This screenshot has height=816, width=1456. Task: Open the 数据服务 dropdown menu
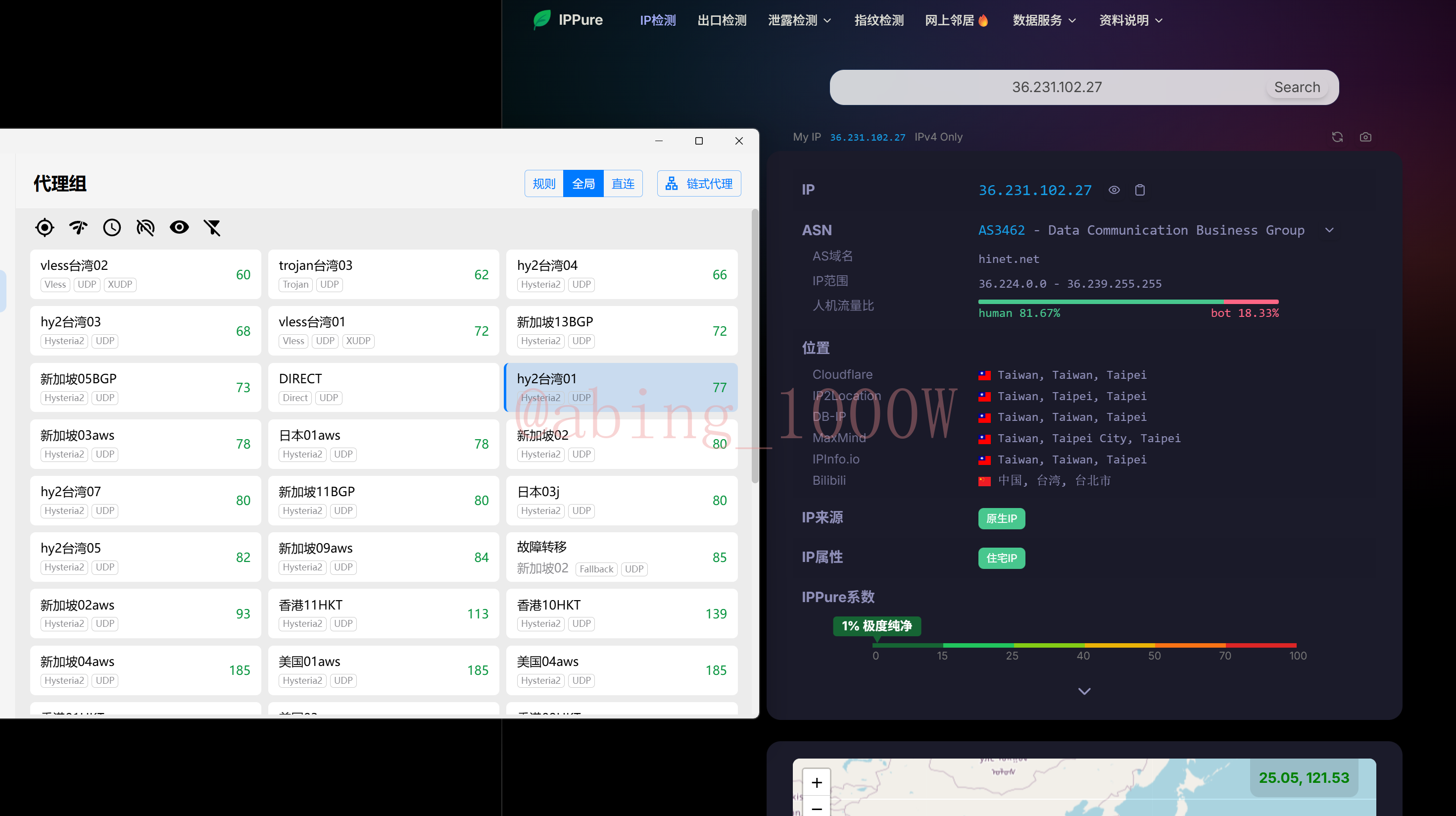point(1045,20)
